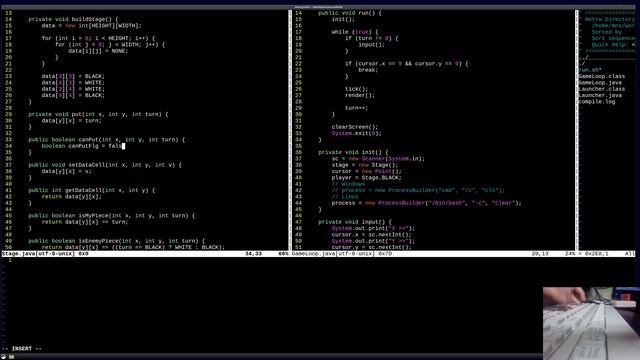Click the 'public boolean isMyPiece' method line
640x360 pixels.
click(111, 216)
